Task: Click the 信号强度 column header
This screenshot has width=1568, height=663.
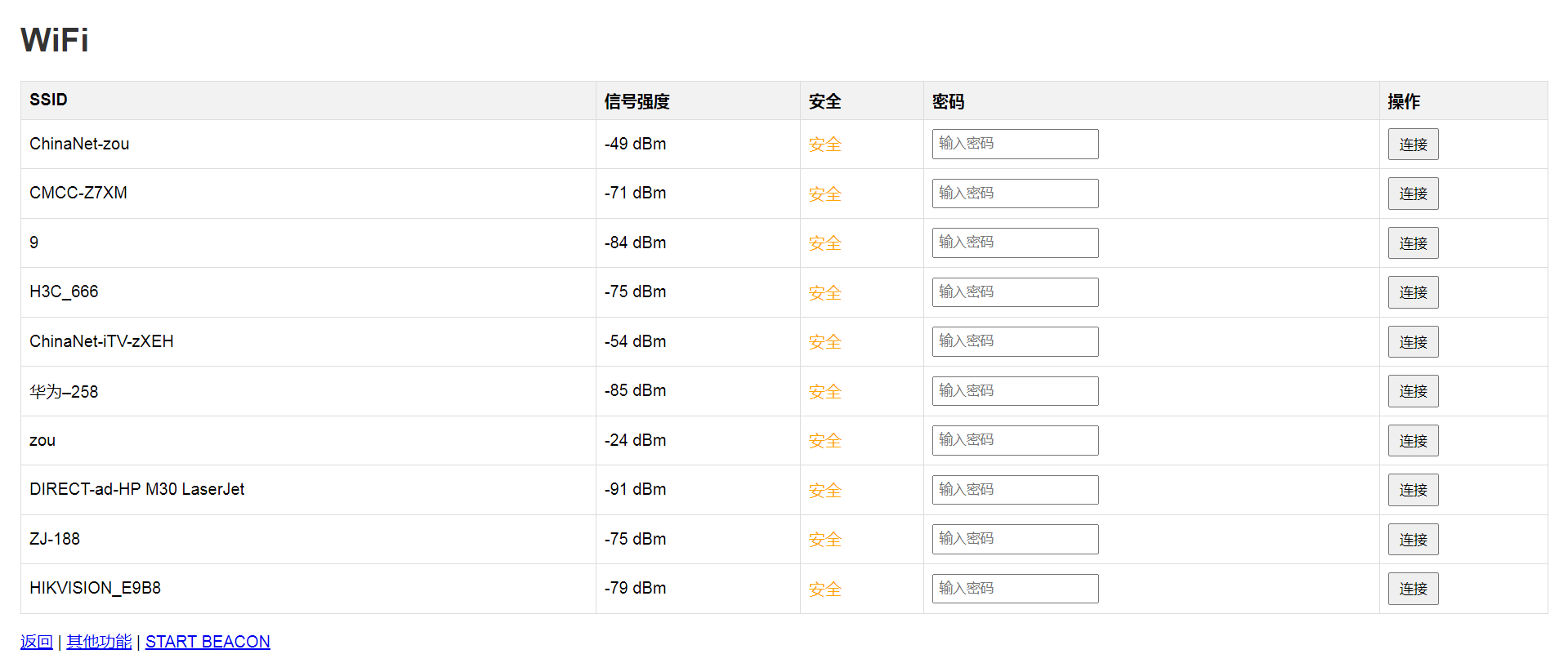Action: (637, 101)
